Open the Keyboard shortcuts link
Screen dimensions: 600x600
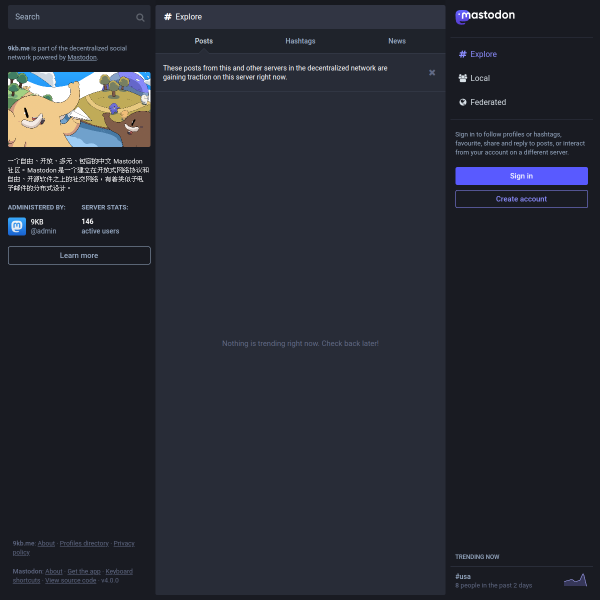click(73, 576)
